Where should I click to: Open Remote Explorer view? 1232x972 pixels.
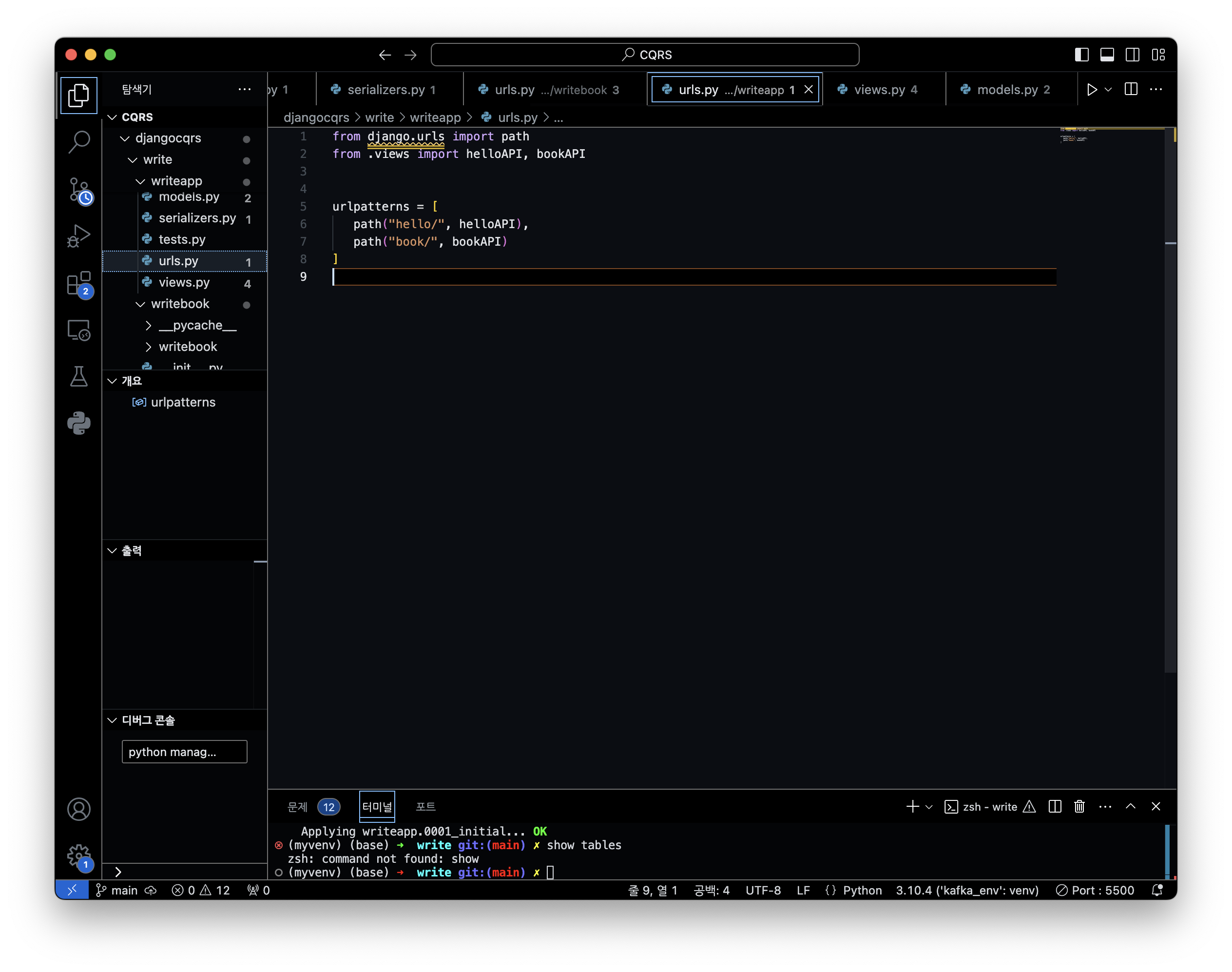tap(79, 330)
